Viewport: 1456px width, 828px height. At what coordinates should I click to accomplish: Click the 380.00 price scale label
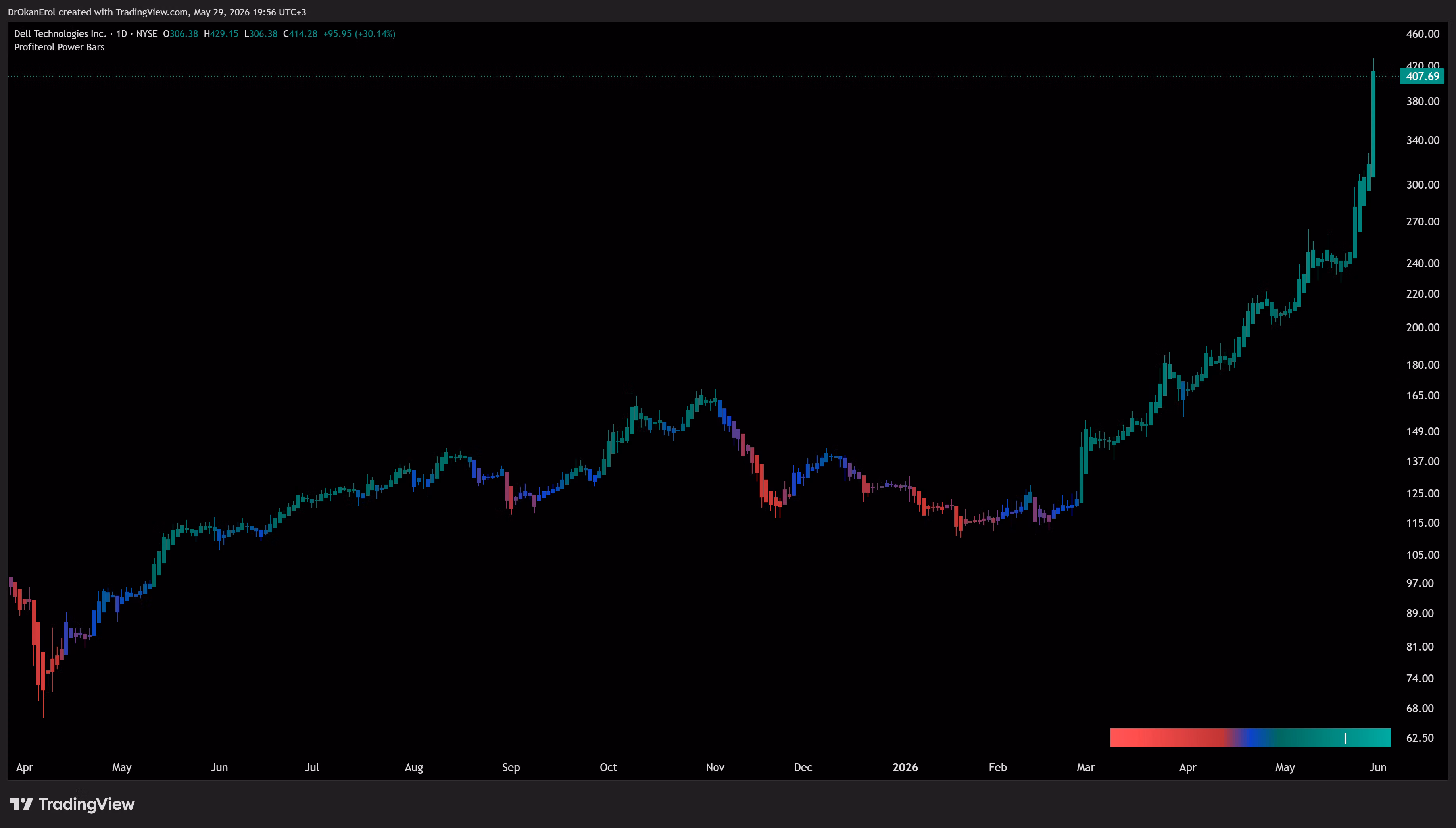[x=1422, y=101]
